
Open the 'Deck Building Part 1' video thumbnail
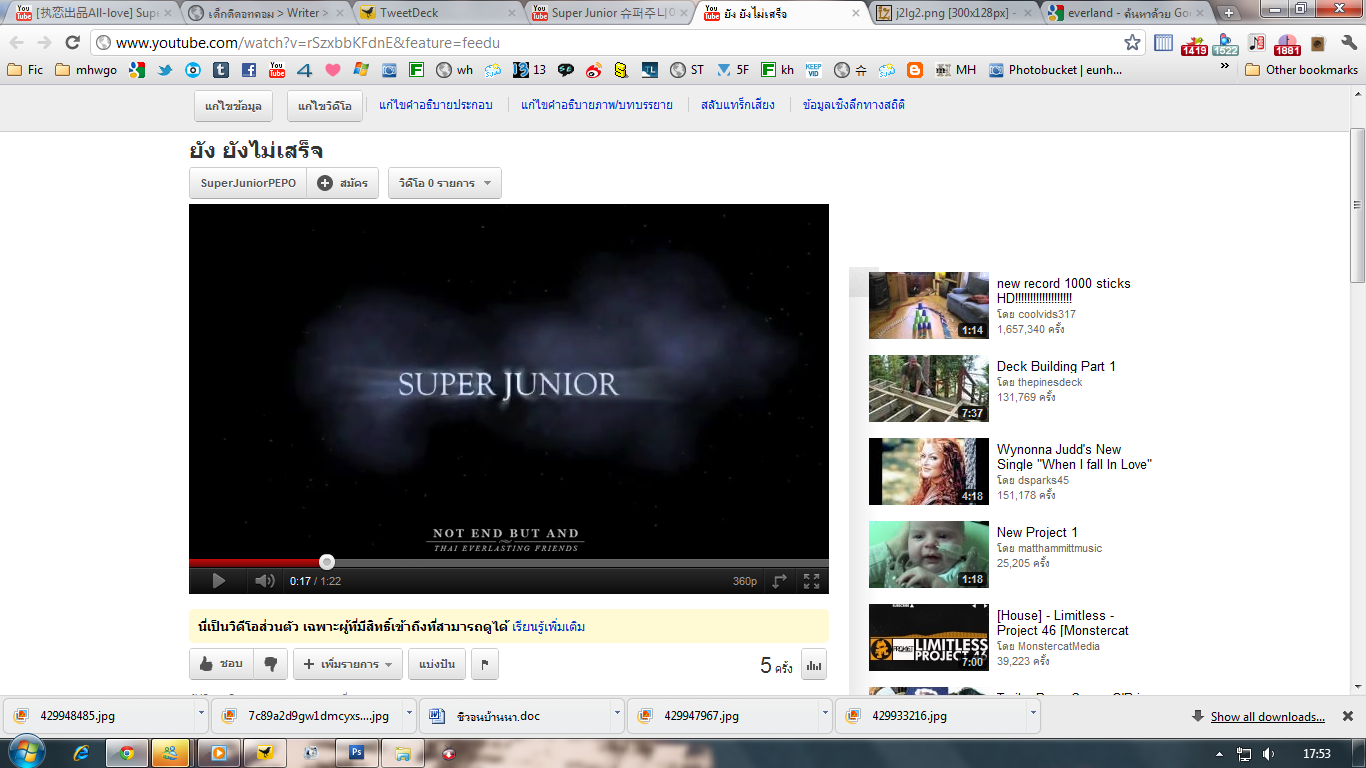[x=929, y=389]
